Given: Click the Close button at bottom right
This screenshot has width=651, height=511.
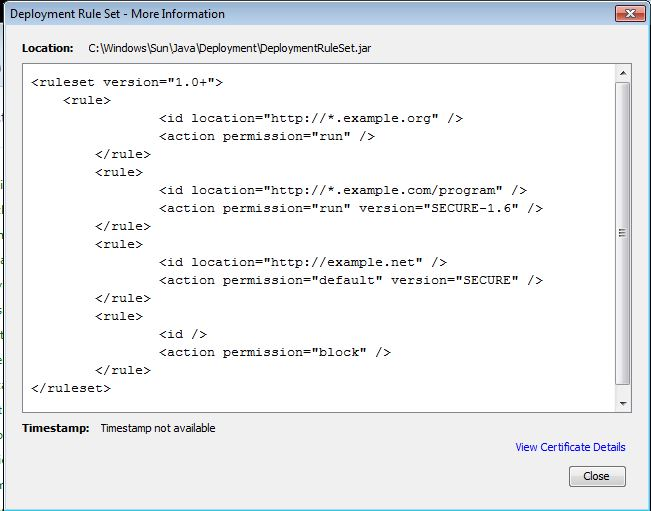Looking at the screenshot, I should coord(597,476).
